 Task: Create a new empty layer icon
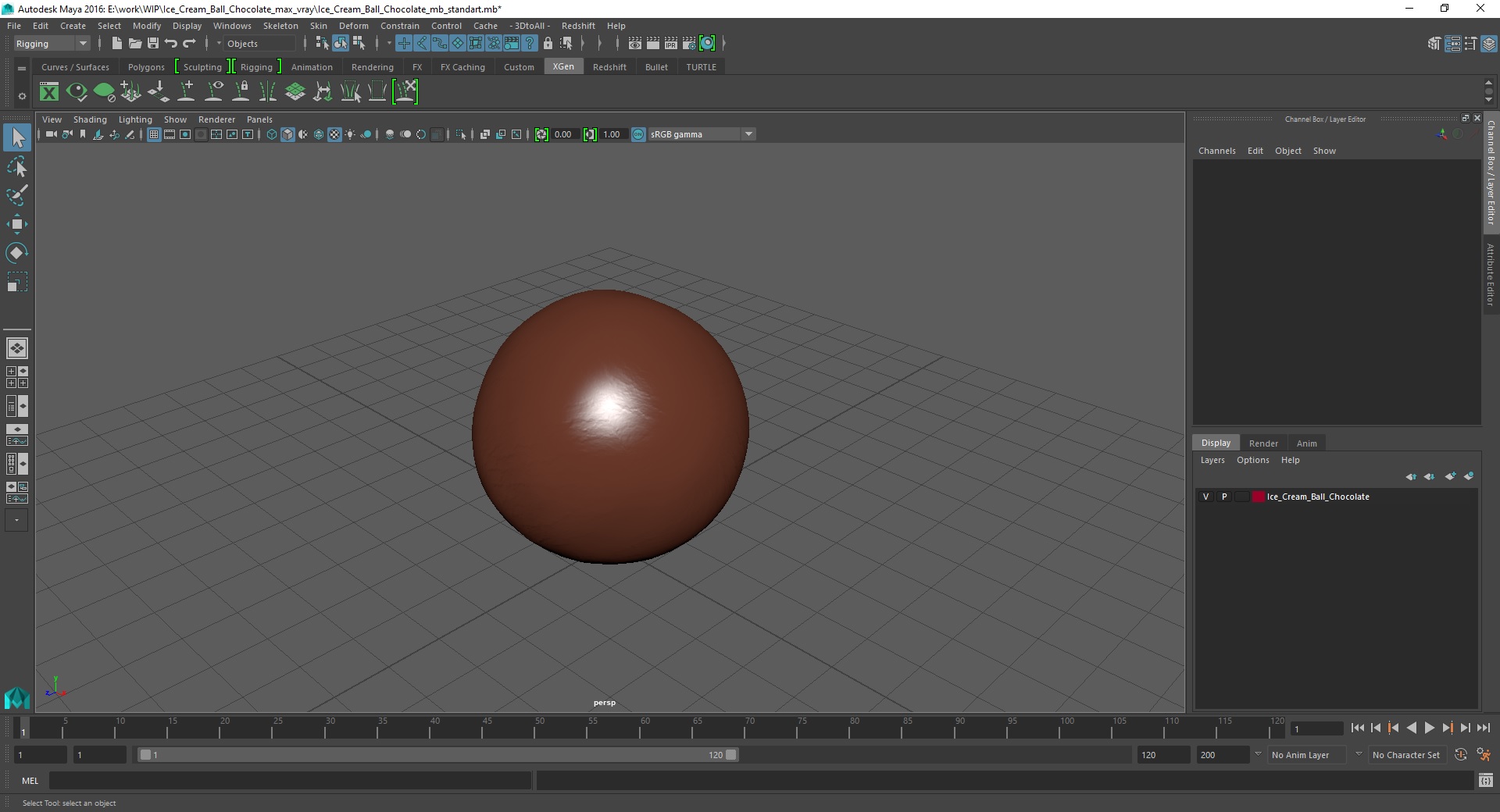click(x=1451, y=476)
